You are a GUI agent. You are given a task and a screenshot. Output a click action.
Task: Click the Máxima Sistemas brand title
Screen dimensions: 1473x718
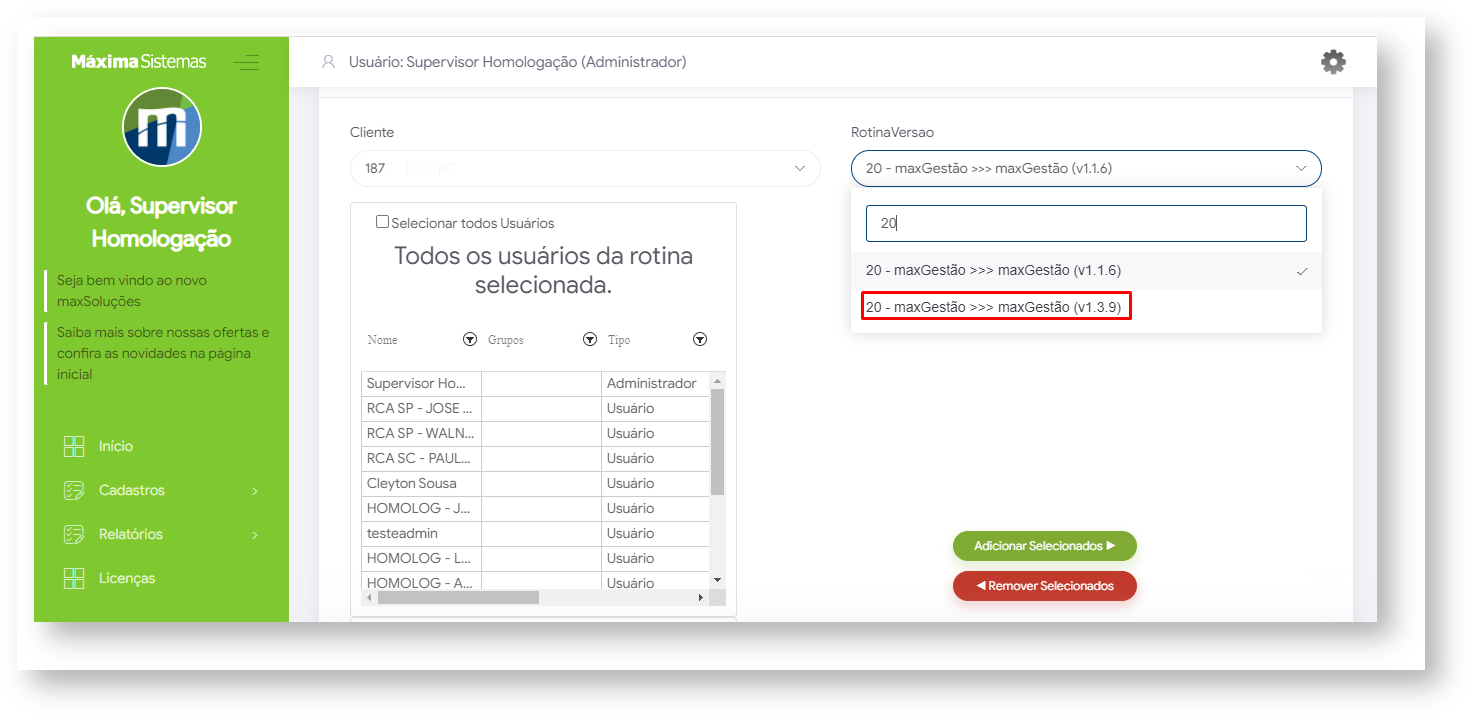pyautogui.click(x=139, y=62)
